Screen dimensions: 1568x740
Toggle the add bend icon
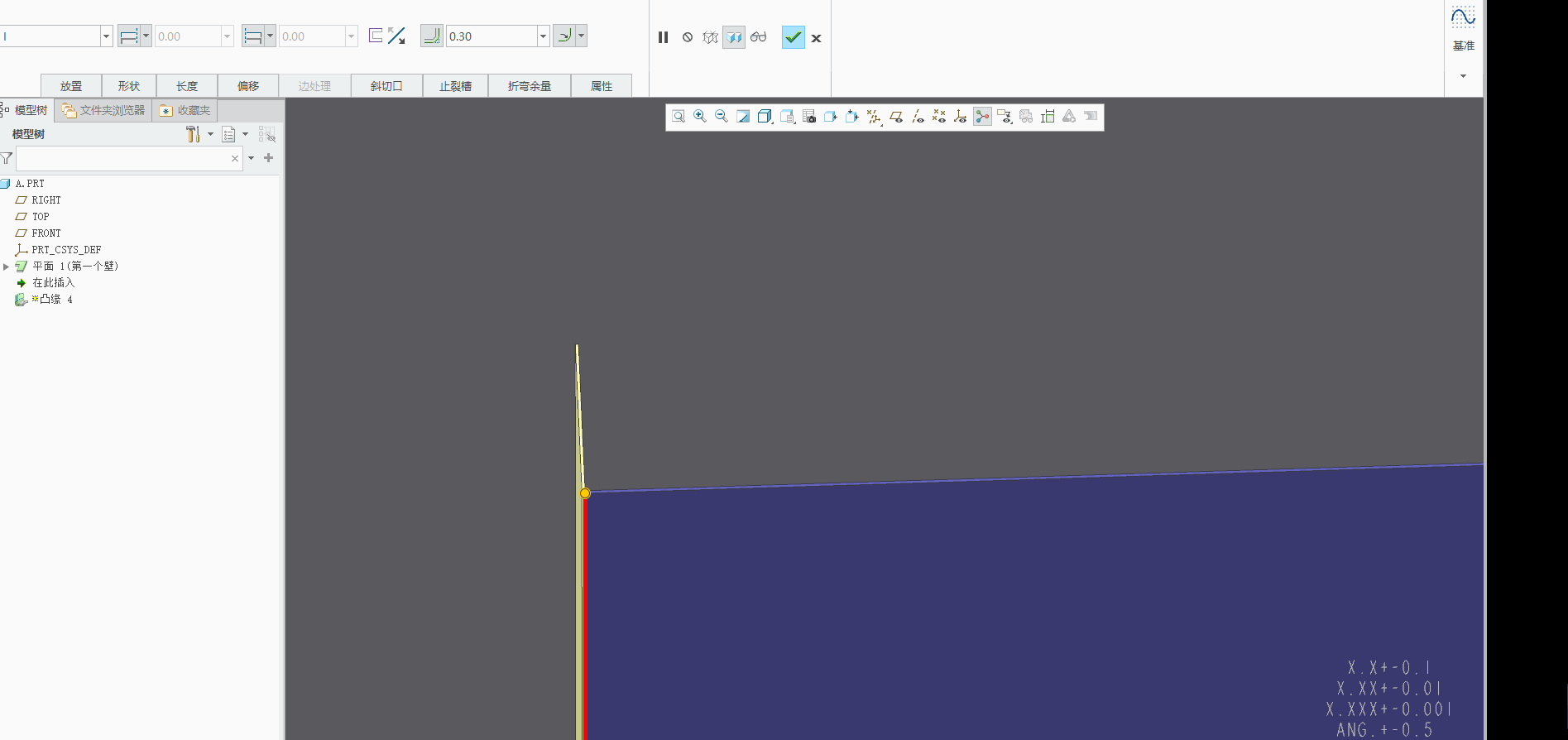(432, 36)
